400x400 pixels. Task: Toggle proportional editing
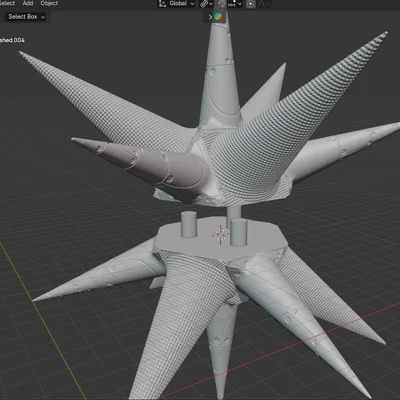pos(251,4)
